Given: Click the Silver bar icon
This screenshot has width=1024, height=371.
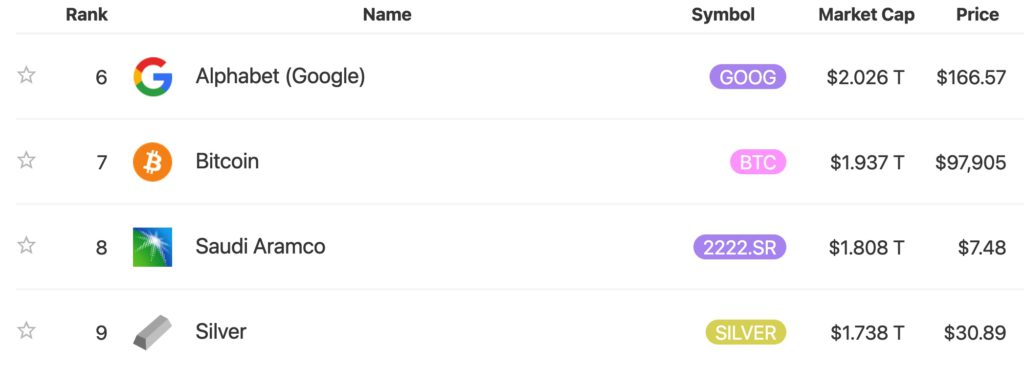Looking at the screenshot, I should 153,332.
